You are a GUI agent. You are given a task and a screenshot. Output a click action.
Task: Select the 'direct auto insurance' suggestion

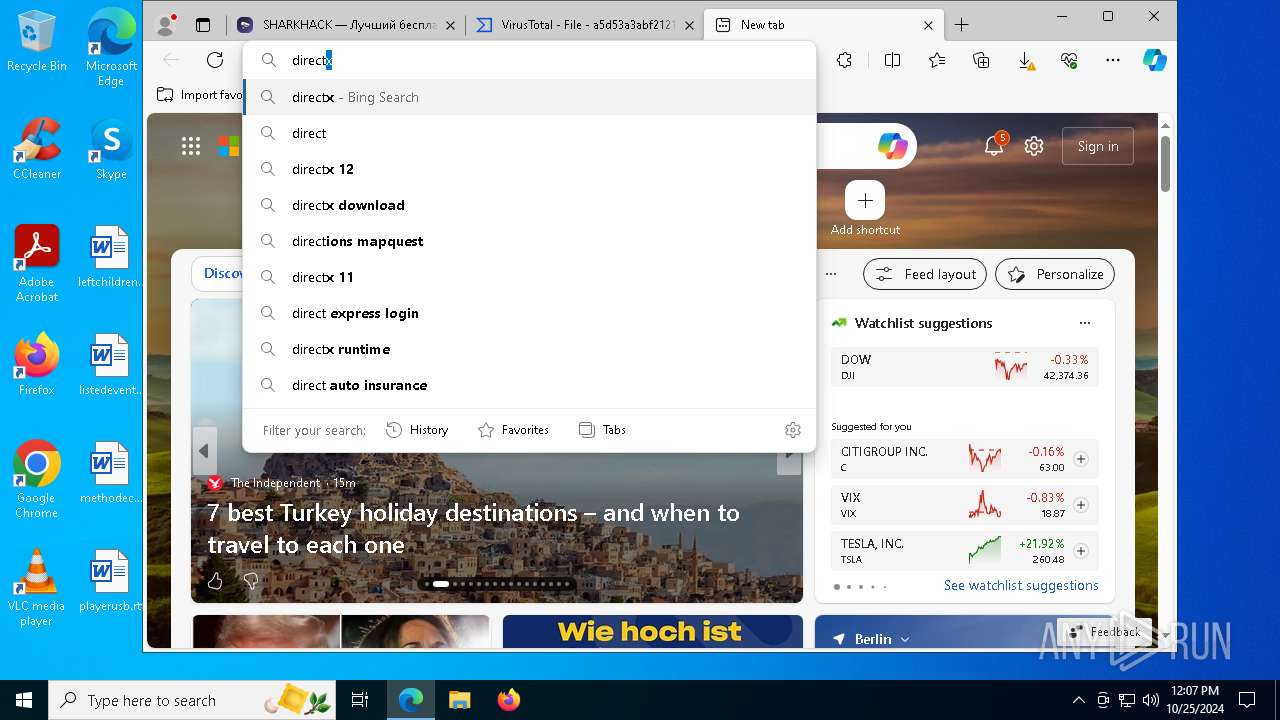tap(529, 385)
